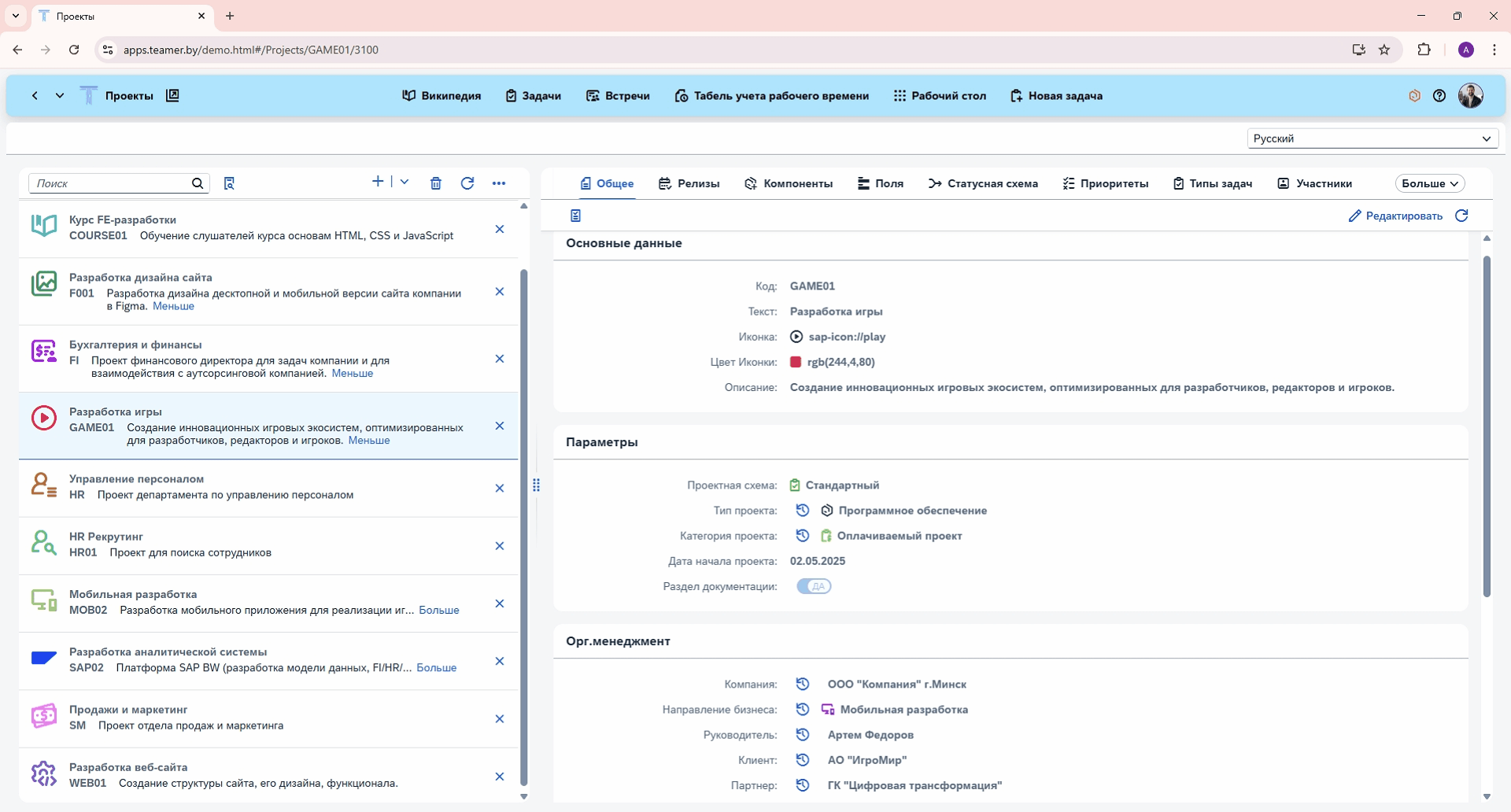This screenshot has height=812, width=1511.
Task: Open the Статусная схема tab
Action: [983, 183]
